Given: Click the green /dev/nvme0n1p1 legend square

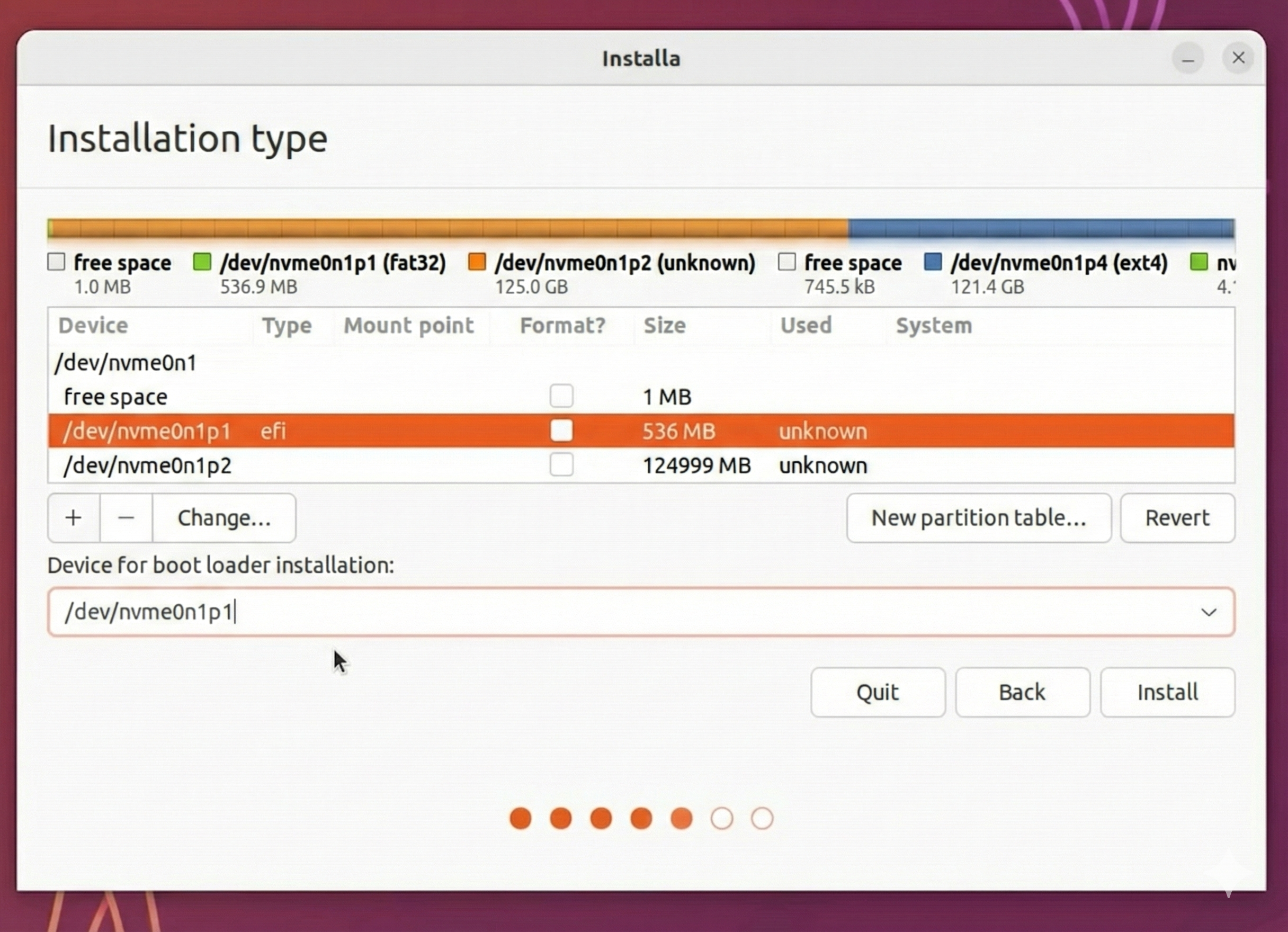Looking at the screenshot, I should click(x=202, y=262).
